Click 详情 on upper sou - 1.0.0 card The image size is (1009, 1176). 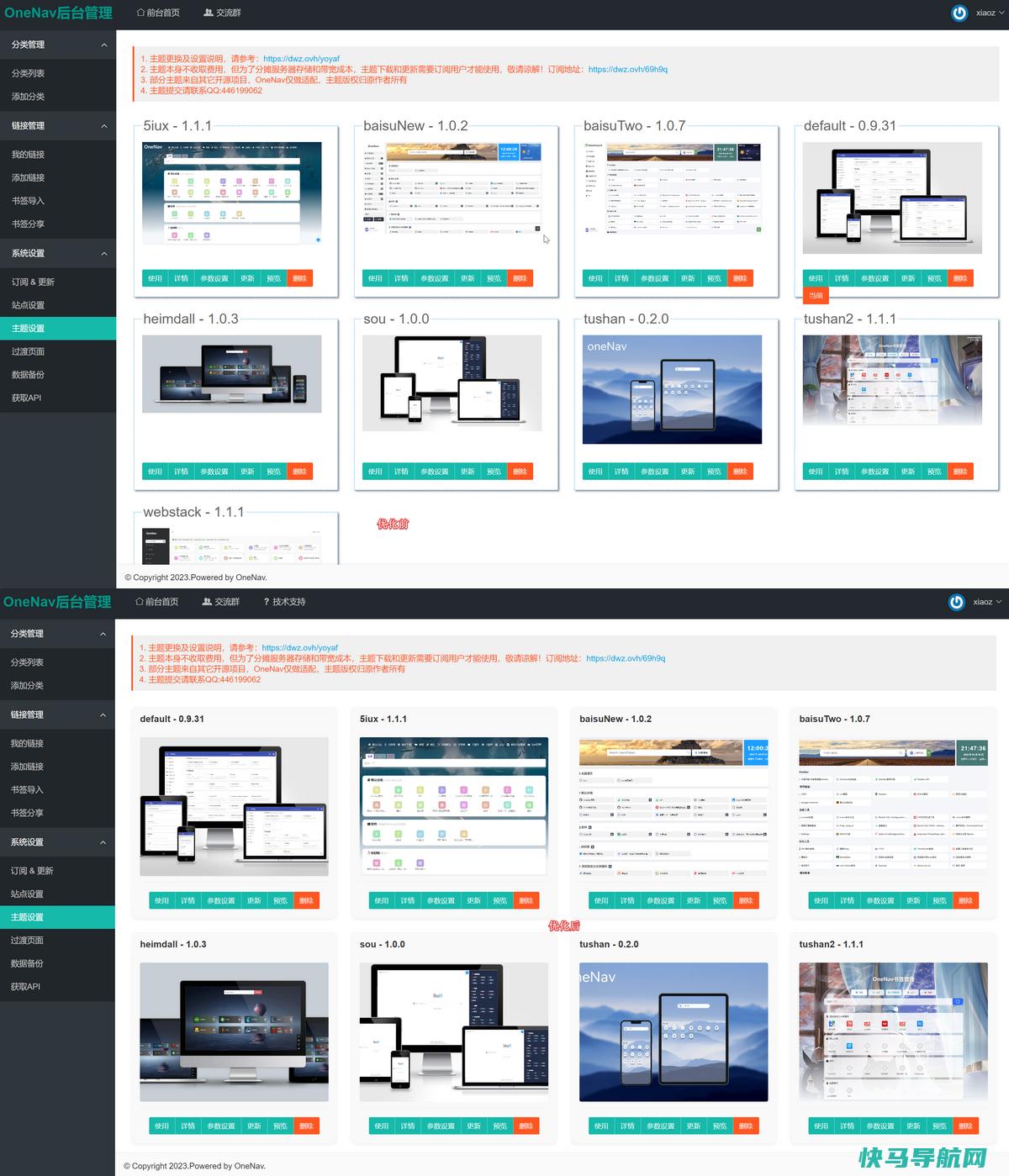pyautogui.click(x=401, y=472)
